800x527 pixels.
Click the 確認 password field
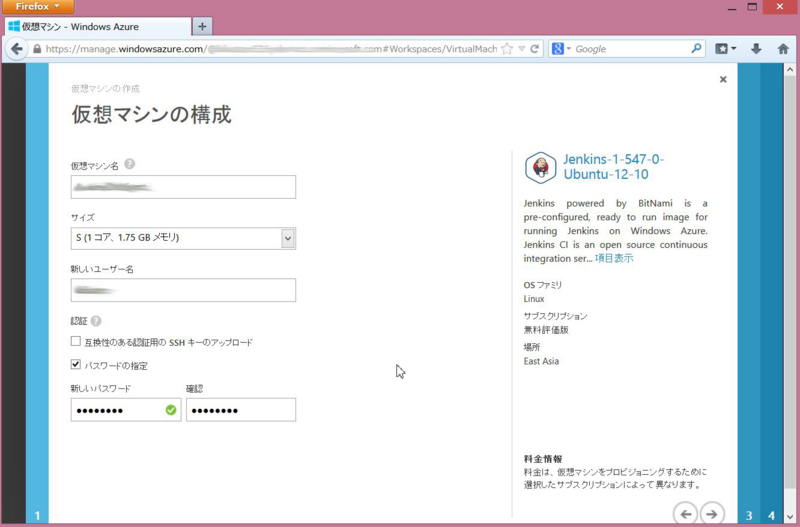(x=241, y=410)
